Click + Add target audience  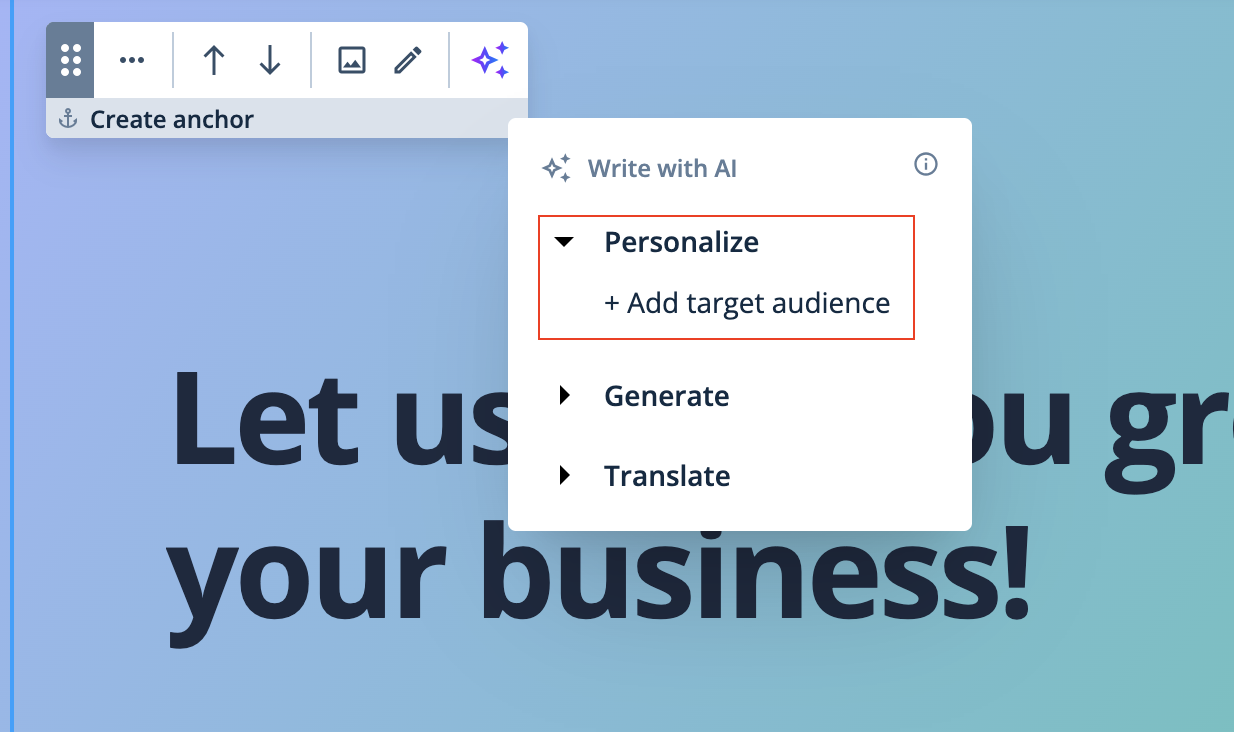747,303
